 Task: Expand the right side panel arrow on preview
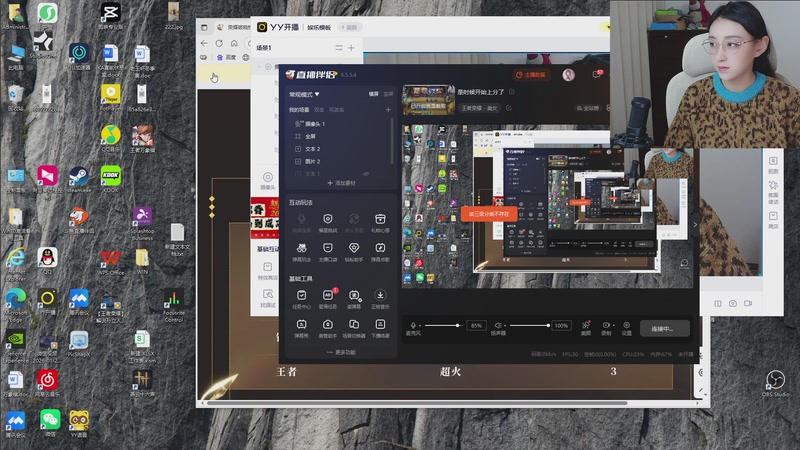point(695,224)
